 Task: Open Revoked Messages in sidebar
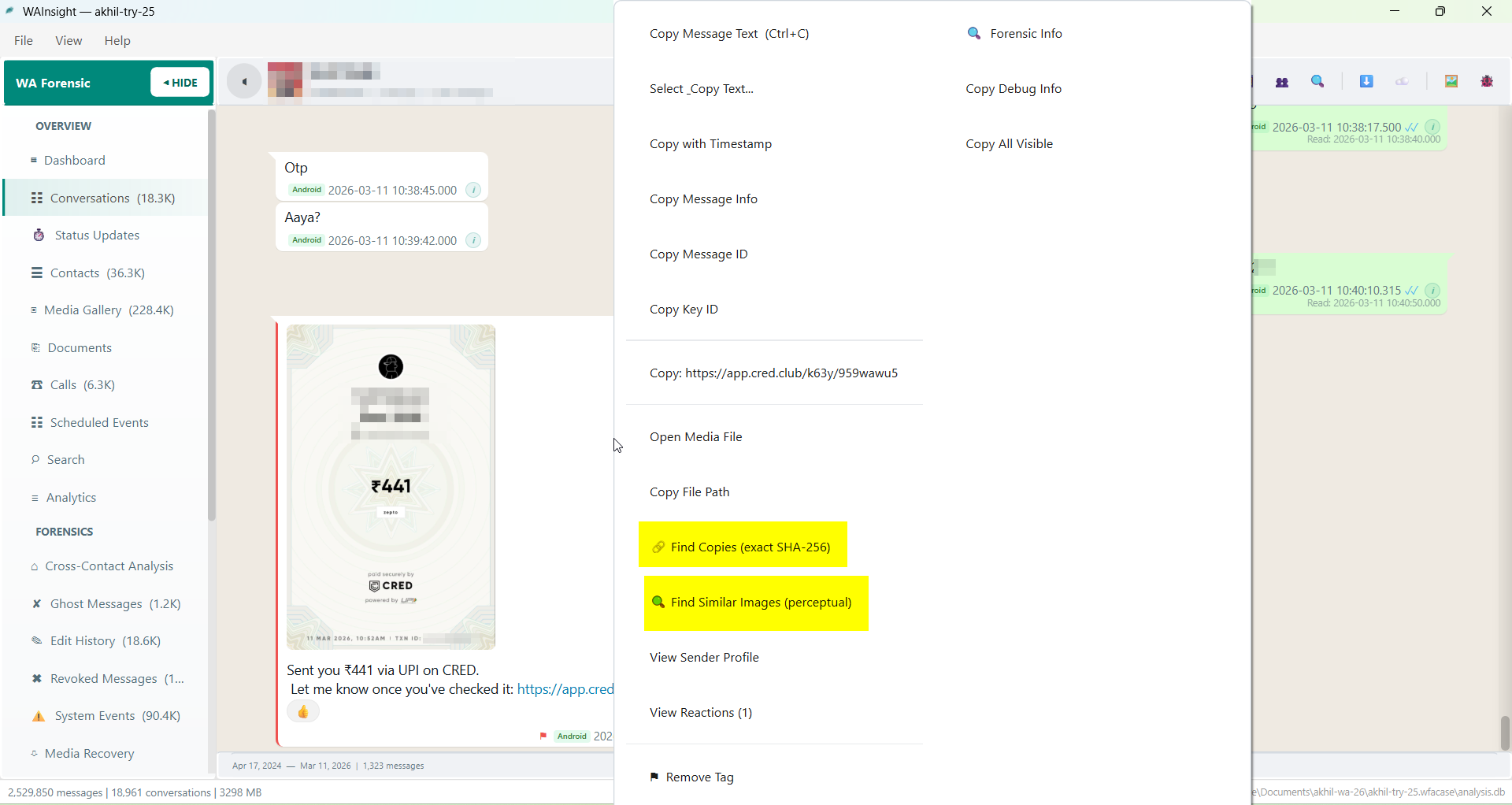point(106,678)
